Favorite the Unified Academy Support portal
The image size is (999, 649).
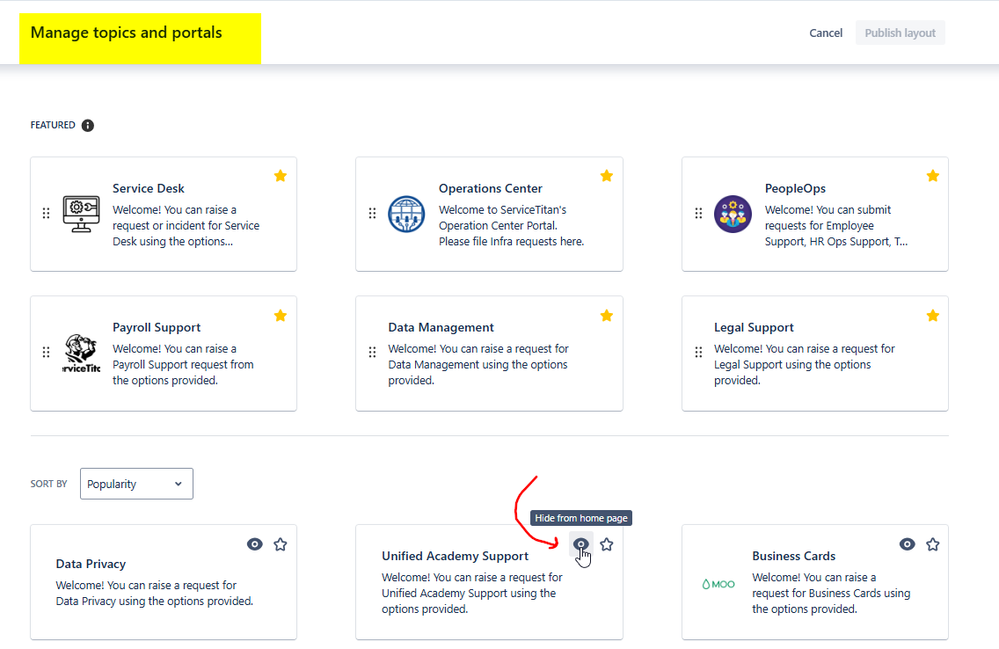607,544
